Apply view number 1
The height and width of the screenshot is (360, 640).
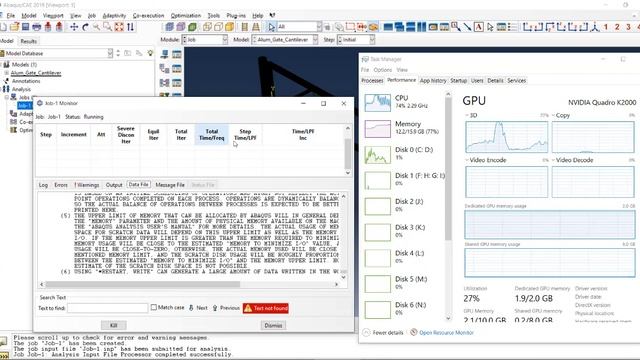pos(606,27)
